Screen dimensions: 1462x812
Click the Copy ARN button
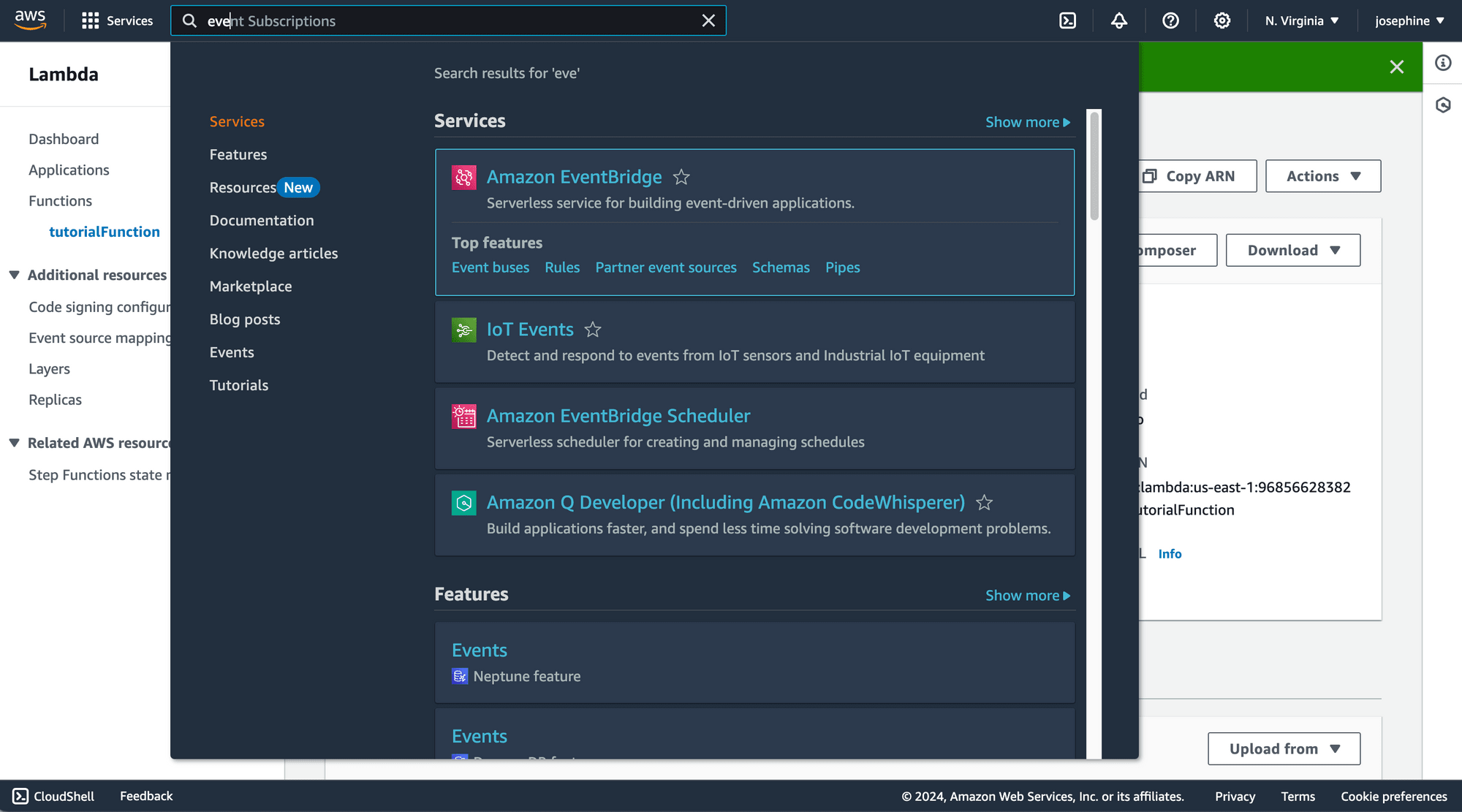coord(1197,176)
